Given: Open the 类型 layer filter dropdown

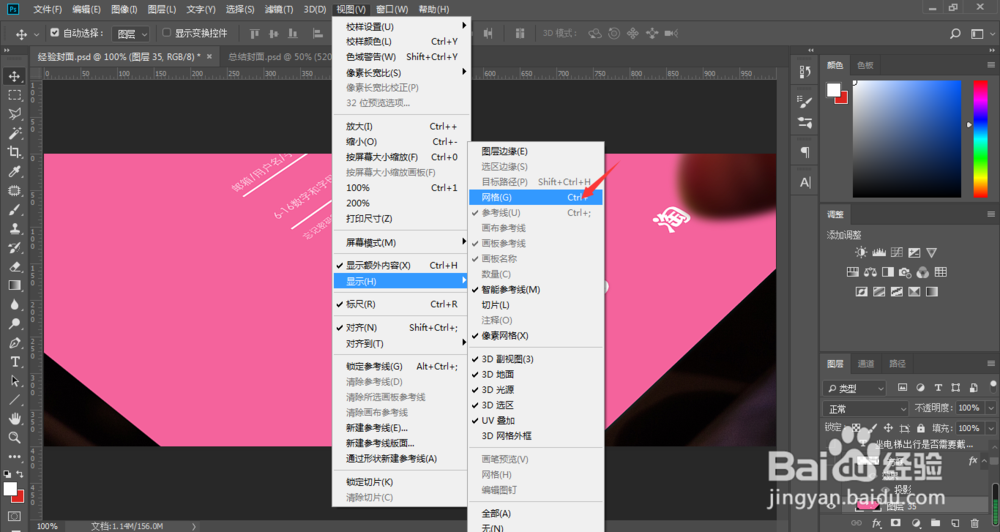Looking at the screenshot, I should click(856, 388).
